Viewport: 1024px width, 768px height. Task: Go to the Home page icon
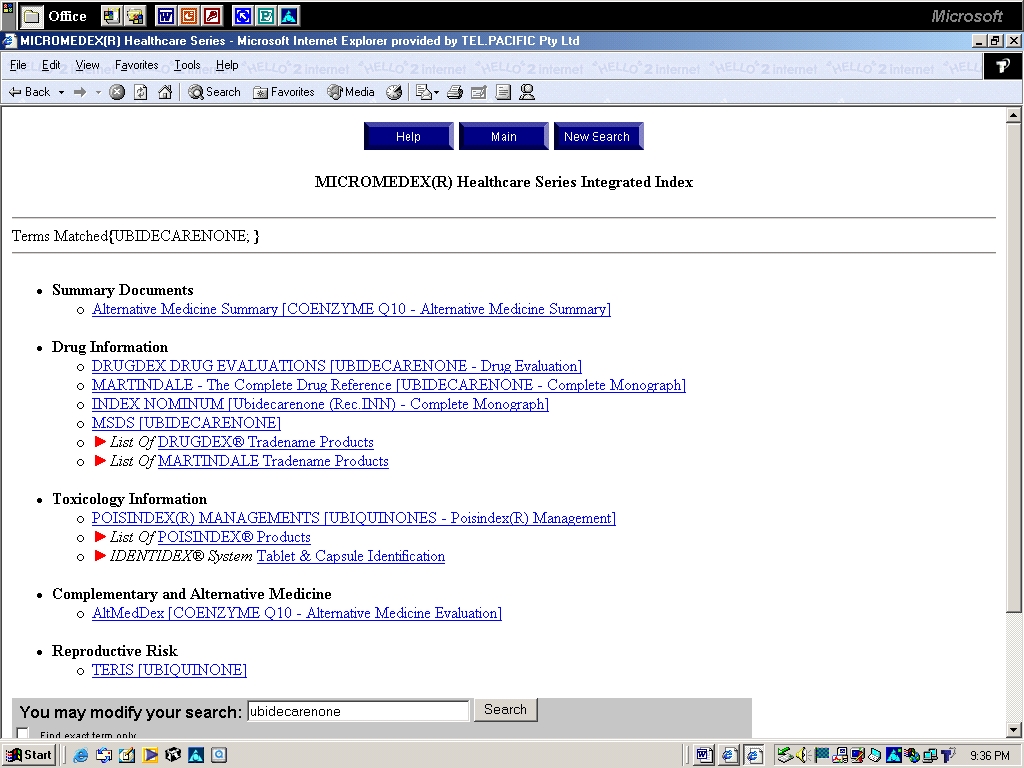coord(165,92)
